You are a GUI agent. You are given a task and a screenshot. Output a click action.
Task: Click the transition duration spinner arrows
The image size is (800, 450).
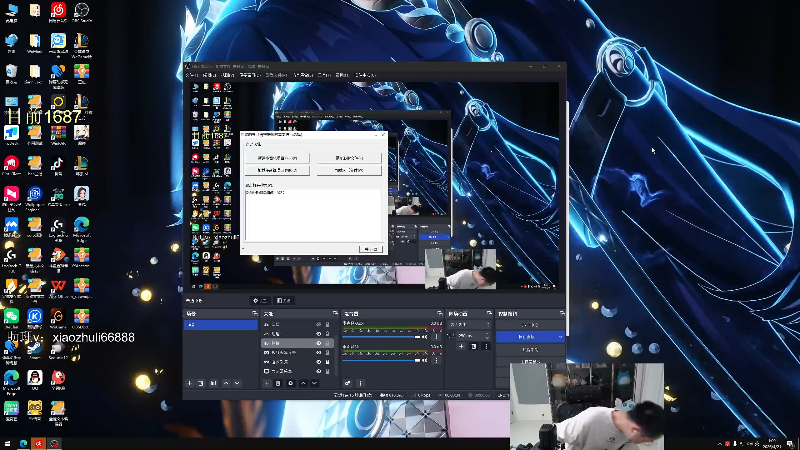tap(488, 336)
